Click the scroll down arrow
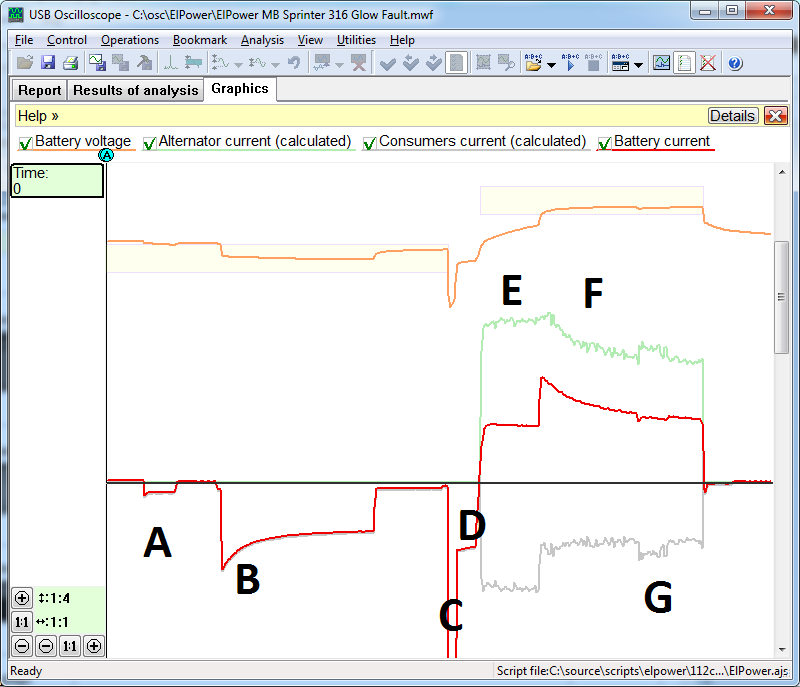Viewport: 800px width, 687px height. pyautogui.click(x=782, y=650)
